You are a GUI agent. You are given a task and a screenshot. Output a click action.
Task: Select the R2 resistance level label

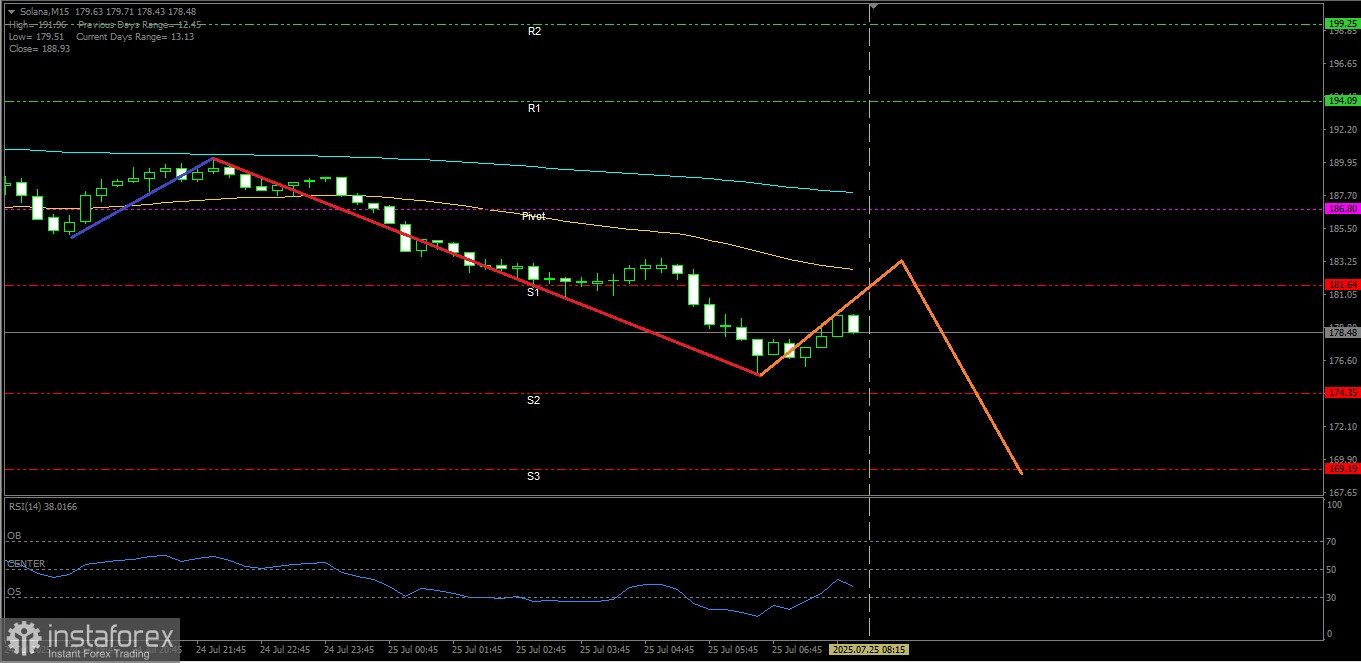tap(534, 32)
